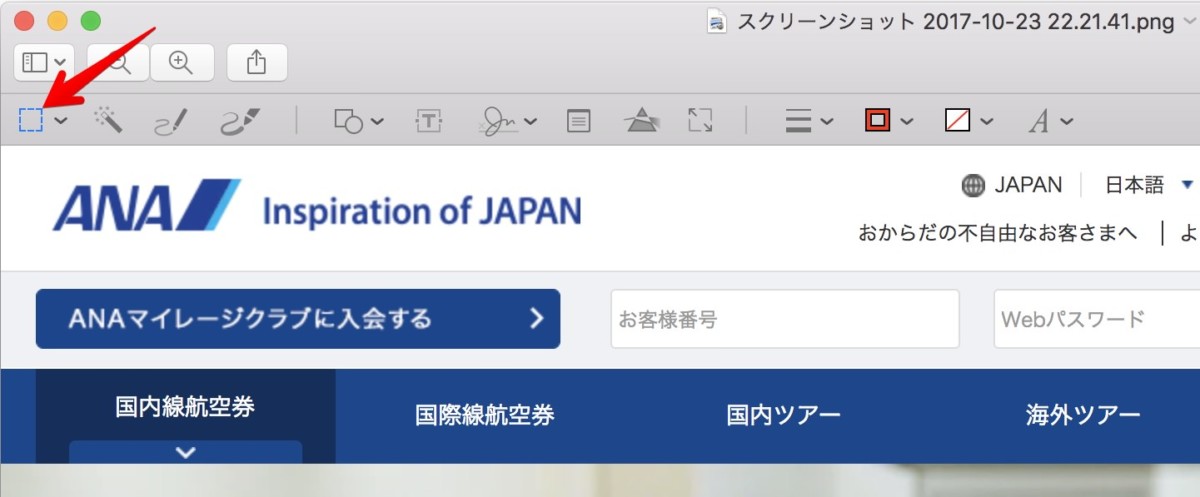Zoom out with the magnifier minus button
1200x497 pixels.
pos(118,62)
